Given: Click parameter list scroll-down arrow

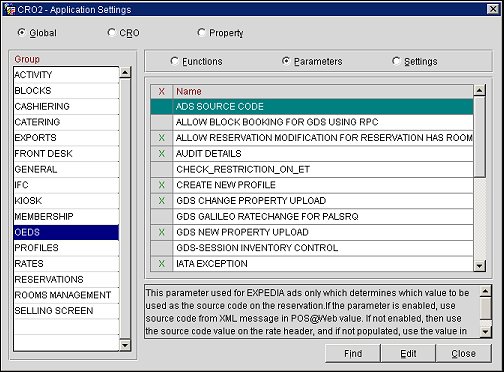Looking at the screenshot, I should coord(479,266).
